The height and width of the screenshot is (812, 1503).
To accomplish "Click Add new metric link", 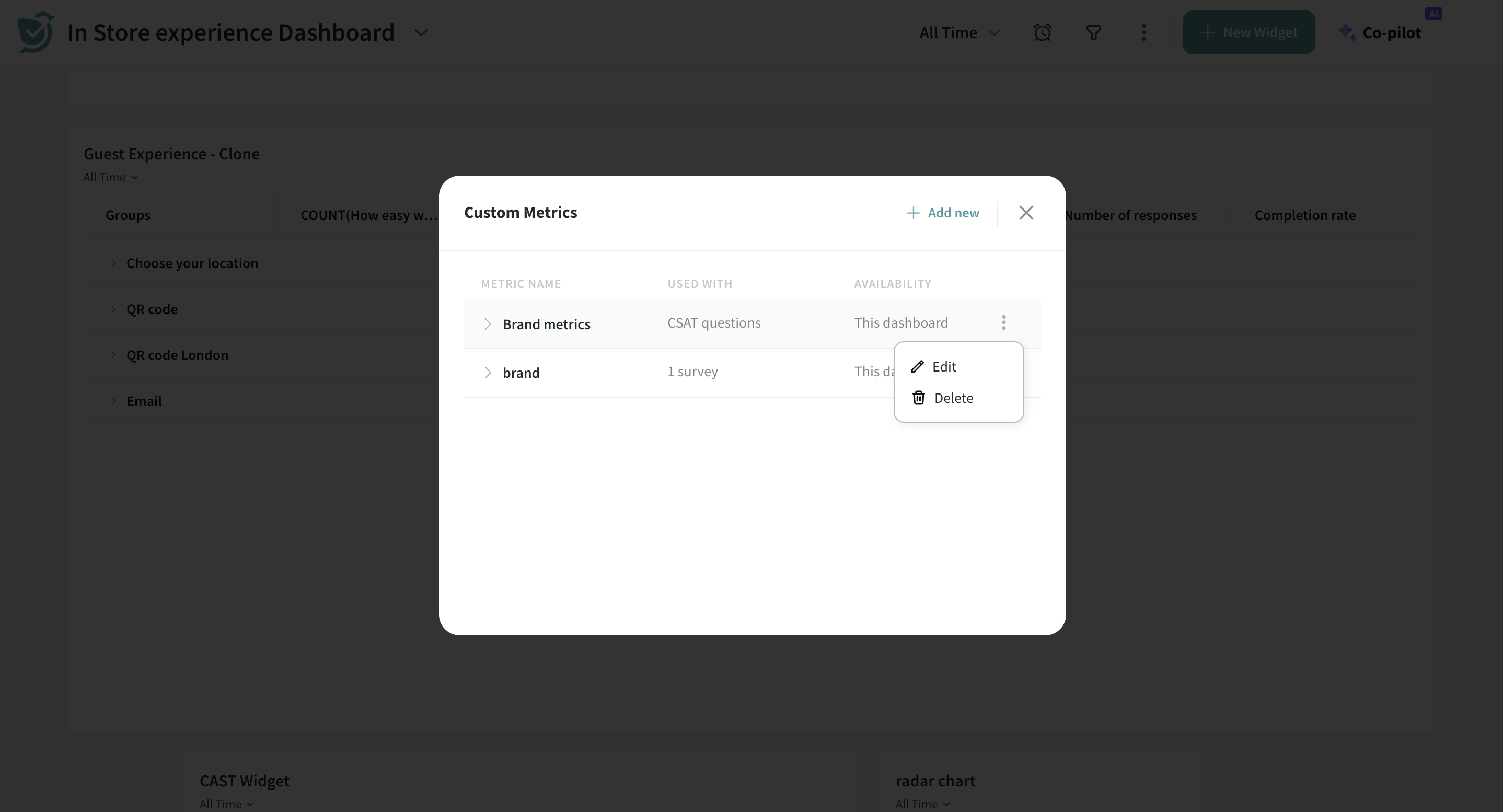I will [943, 213].
